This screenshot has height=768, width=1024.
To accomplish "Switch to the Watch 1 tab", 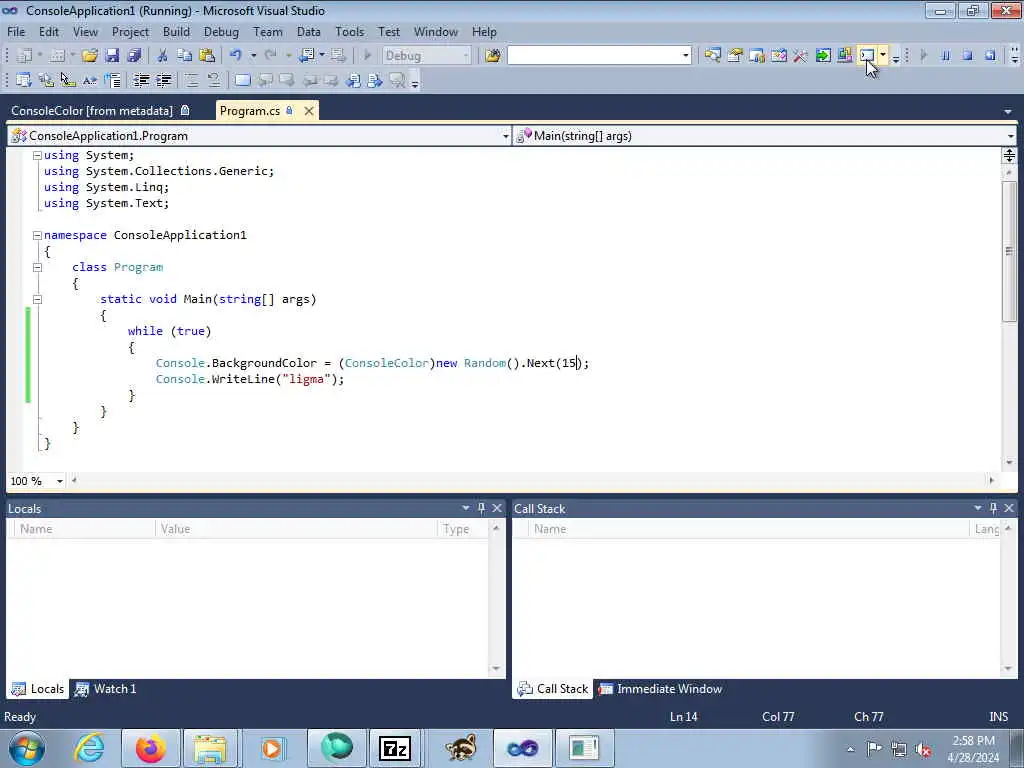I will click(x=106, y=689).
